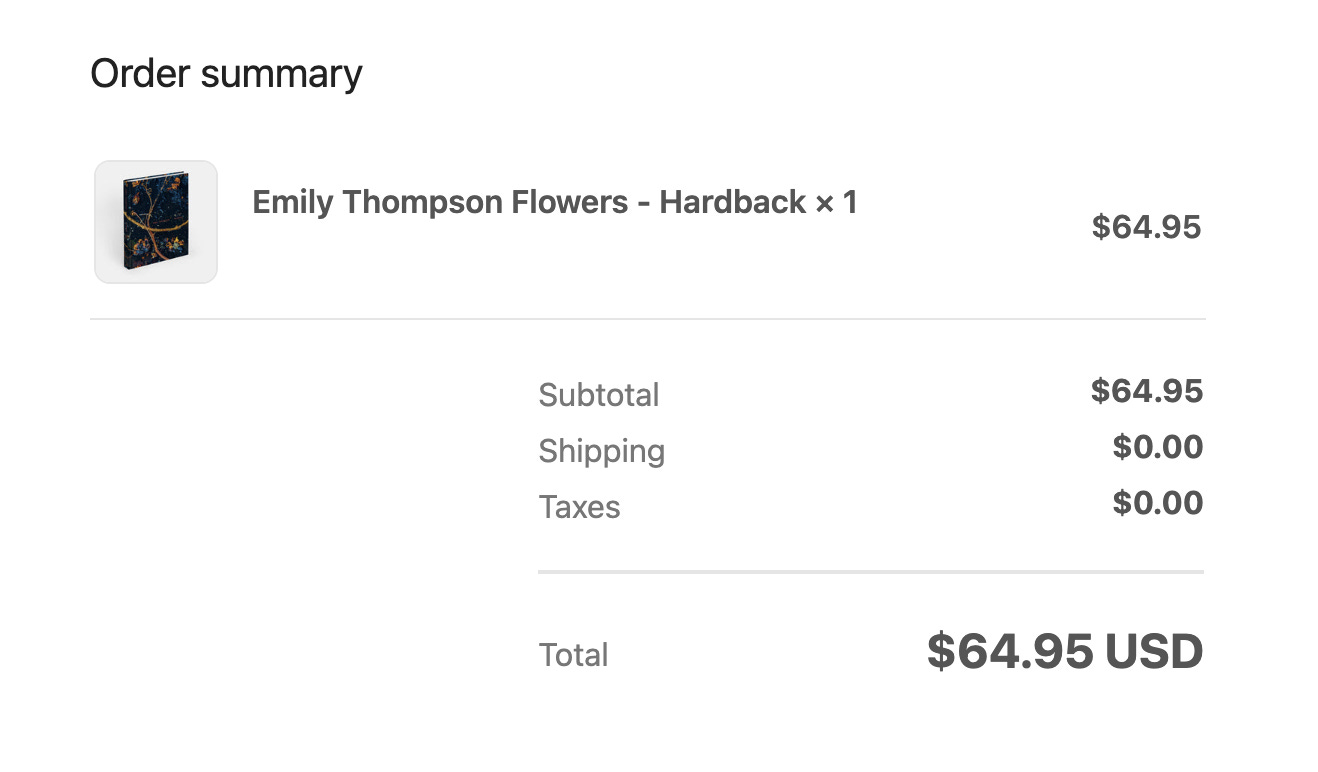Click the Taxes label
Image resolution: width=1318 pixels, height=772 pixels.
tap(580, 507)
